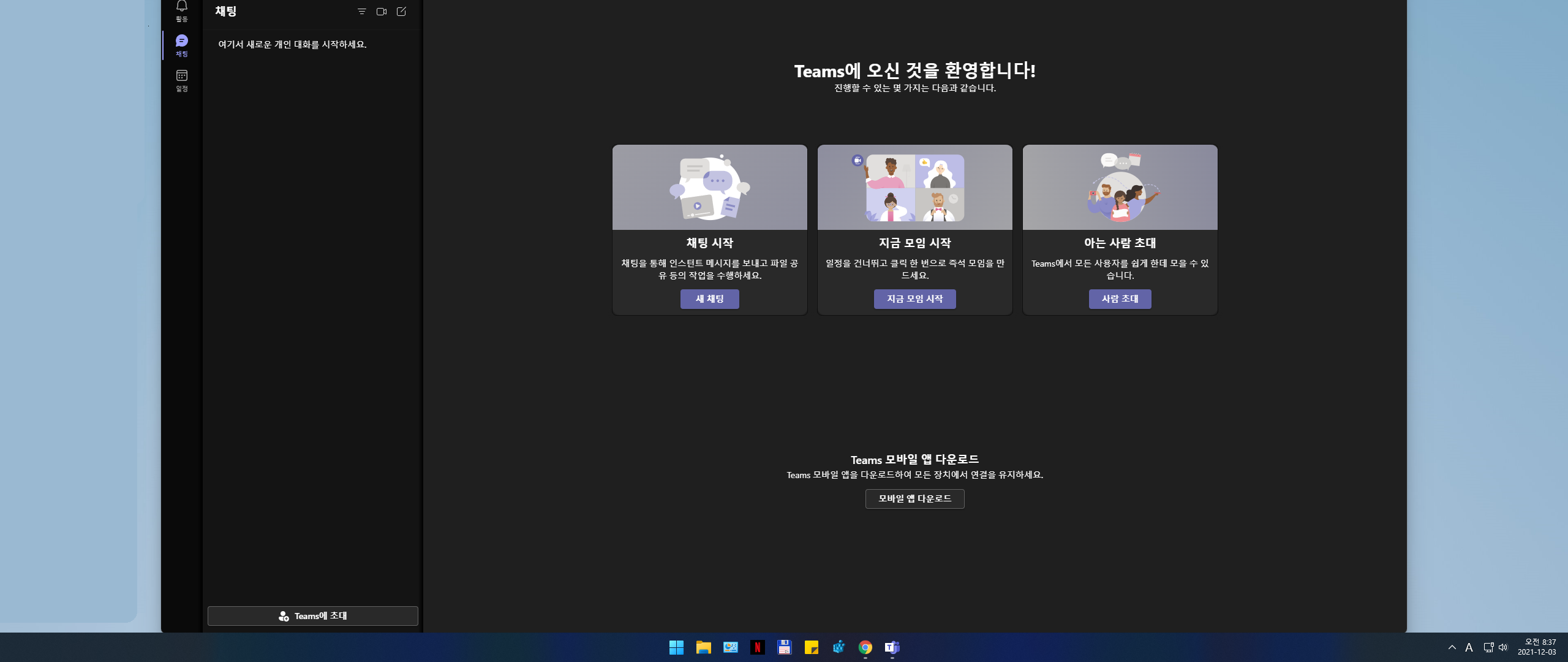
Task: Click the Microsoft Teams taskbar icon
Action: 892,647
